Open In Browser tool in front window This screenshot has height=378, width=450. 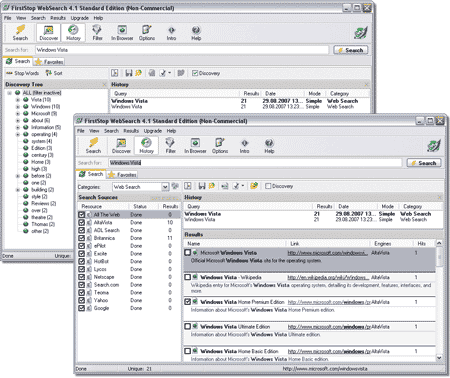pyautogui.click(x=195, y=146)
